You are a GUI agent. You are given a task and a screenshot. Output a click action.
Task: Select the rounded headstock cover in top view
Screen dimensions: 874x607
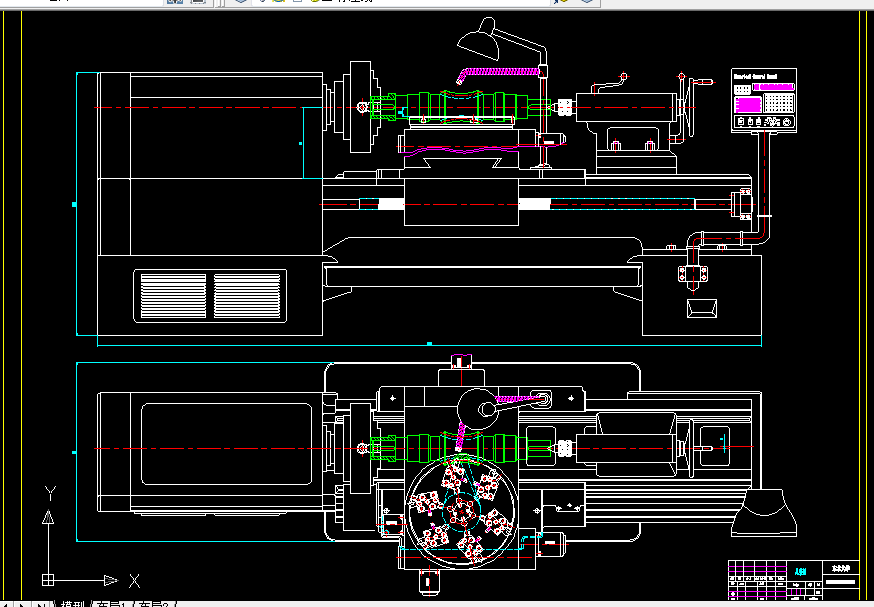[x=226, y=444]
